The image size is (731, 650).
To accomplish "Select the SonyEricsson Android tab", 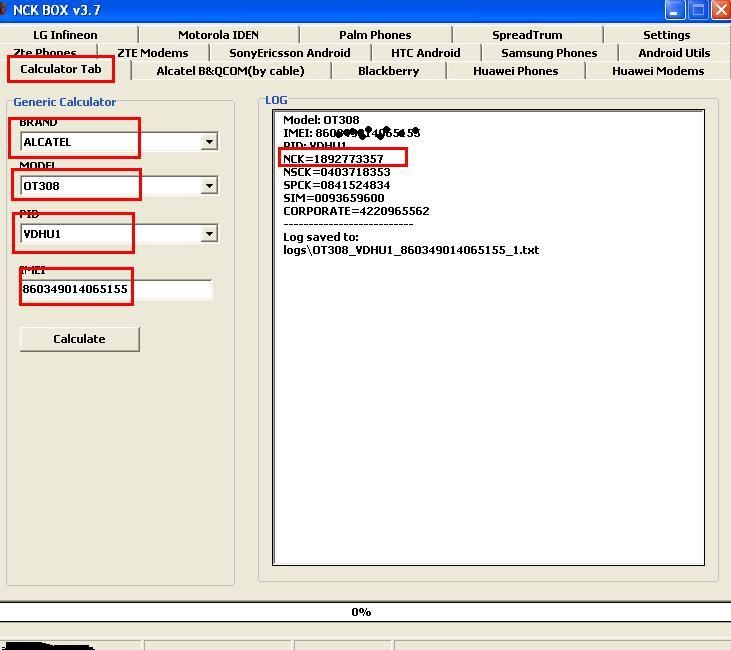I will click(x=289, y=53).
